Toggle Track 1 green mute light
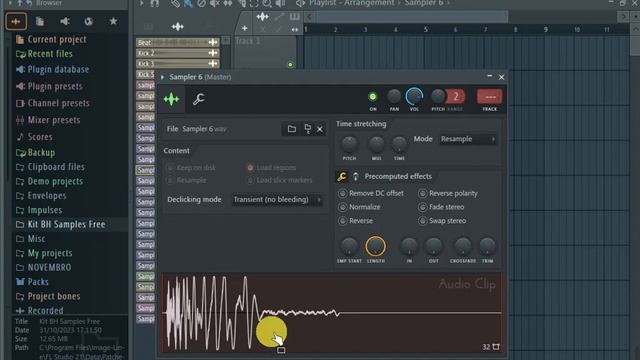This screenshot has width=640, height=360. (x=290, y=64)
